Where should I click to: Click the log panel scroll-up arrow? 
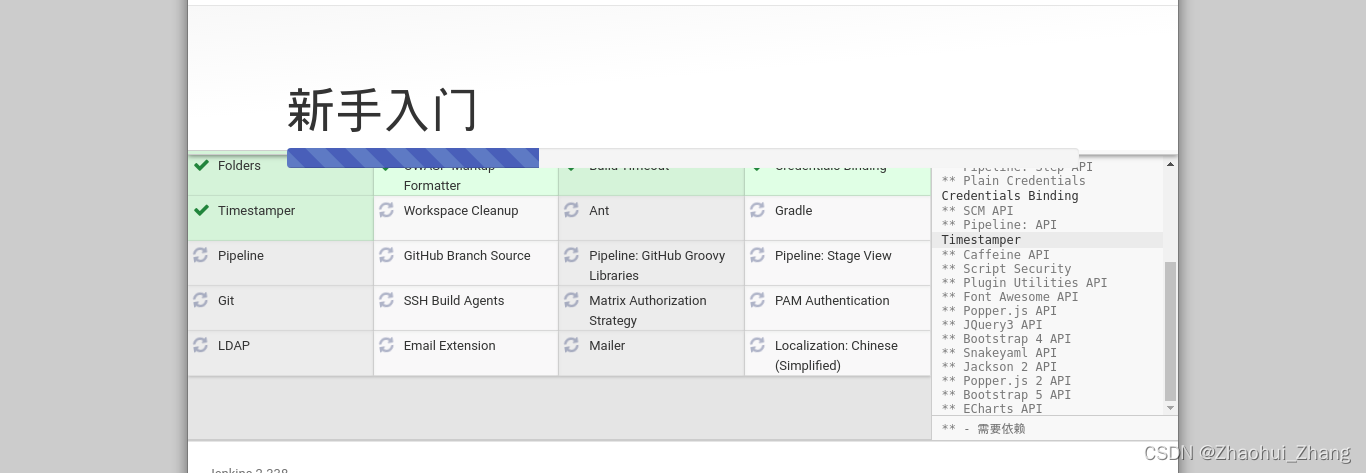tap(1171, 164)
